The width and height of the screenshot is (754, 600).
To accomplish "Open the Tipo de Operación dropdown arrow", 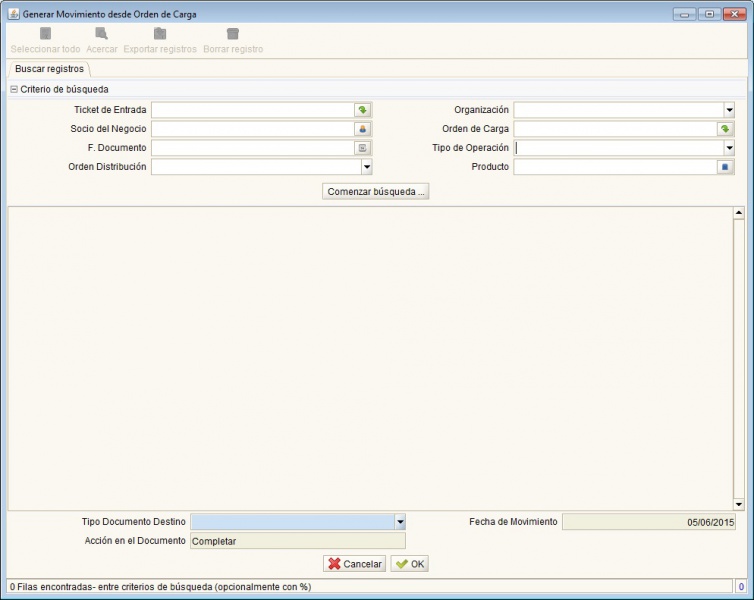I will (x=729, y=148).
